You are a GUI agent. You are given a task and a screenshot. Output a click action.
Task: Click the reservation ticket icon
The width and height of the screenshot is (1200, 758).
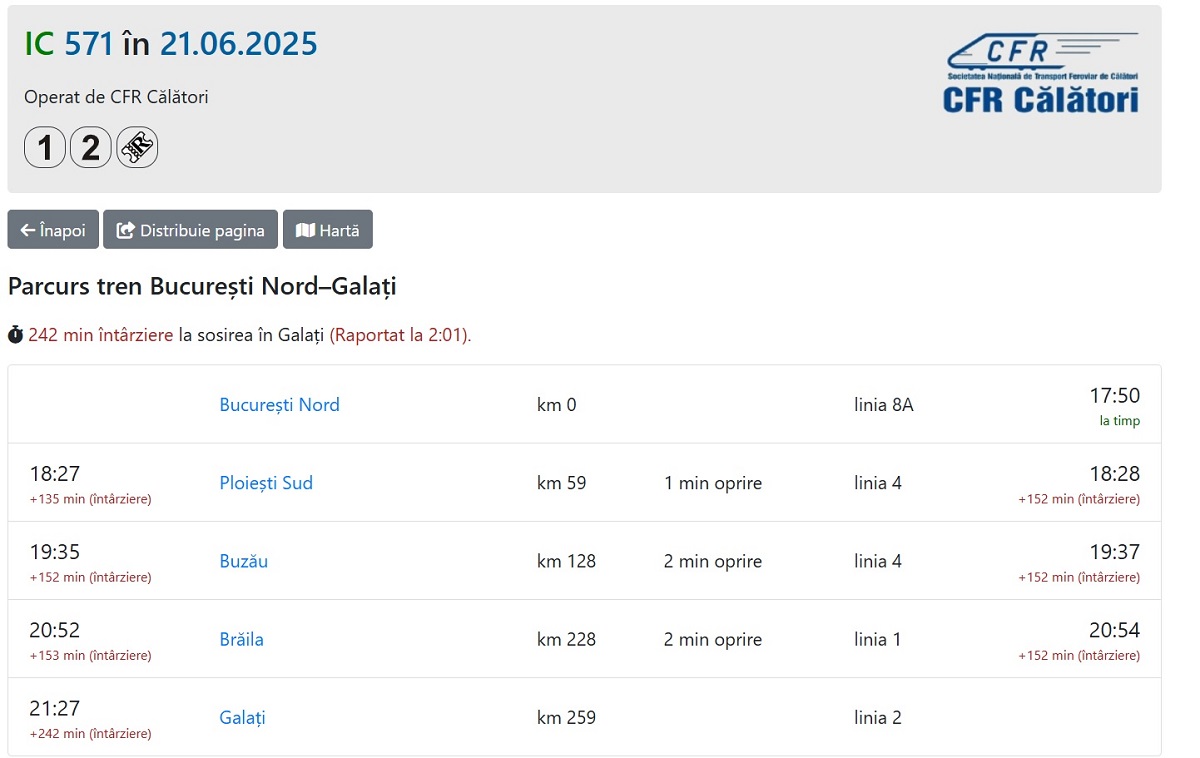[x=137, y=148]
